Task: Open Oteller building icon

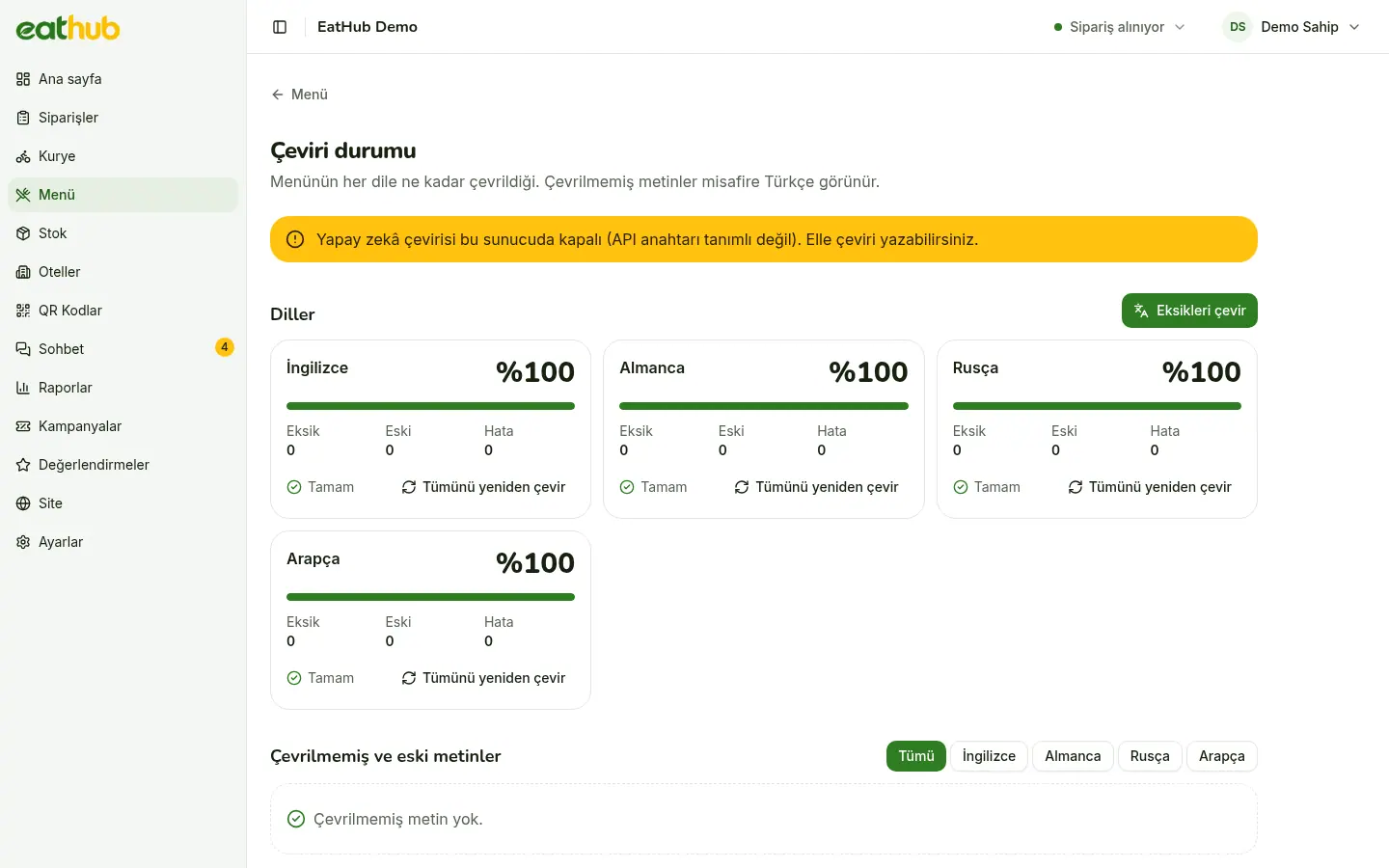Action: coord(23,272)
